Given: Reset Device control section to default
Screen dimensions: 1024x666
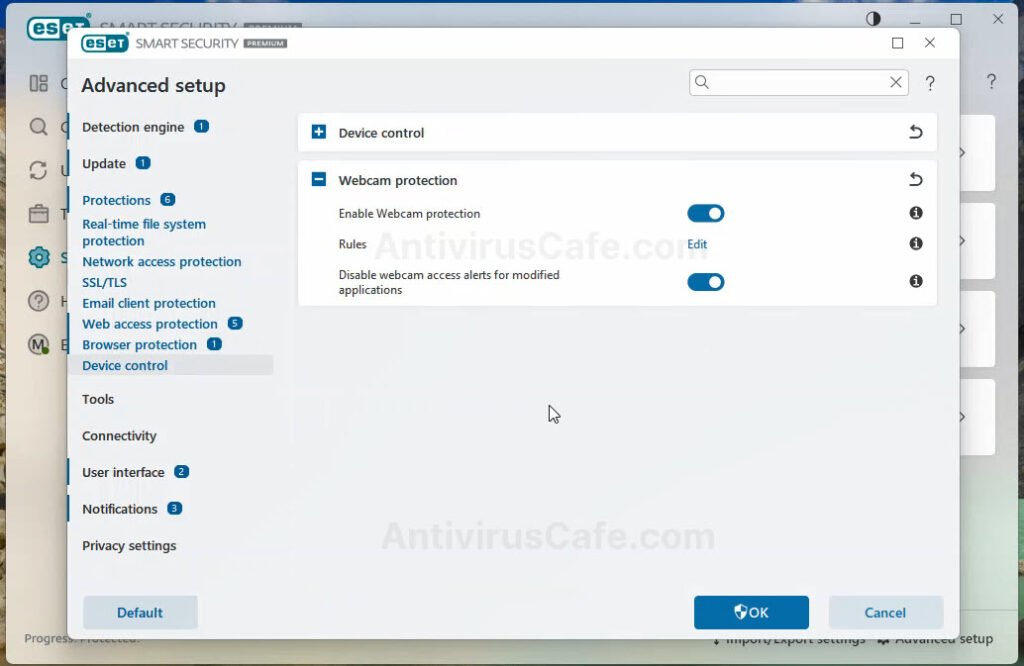Looking at the screenshot, I should (x=916, y=132).
